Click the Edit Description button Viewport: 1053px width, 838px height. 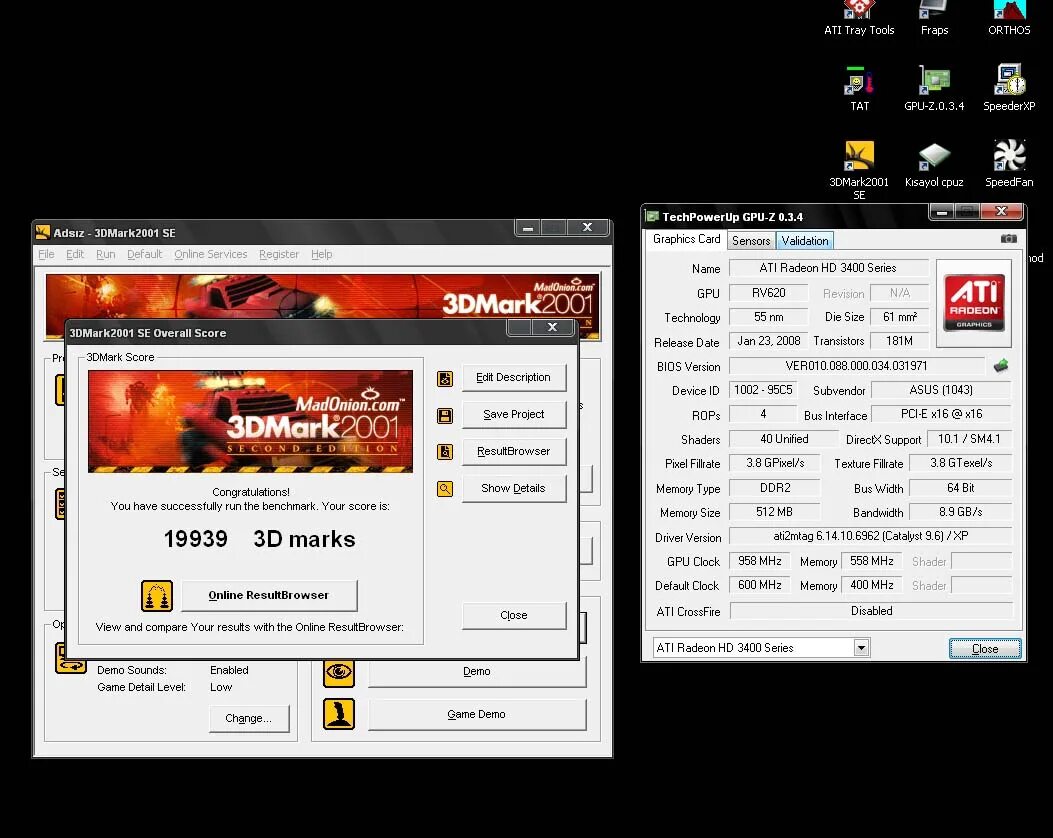click(514, 377)
